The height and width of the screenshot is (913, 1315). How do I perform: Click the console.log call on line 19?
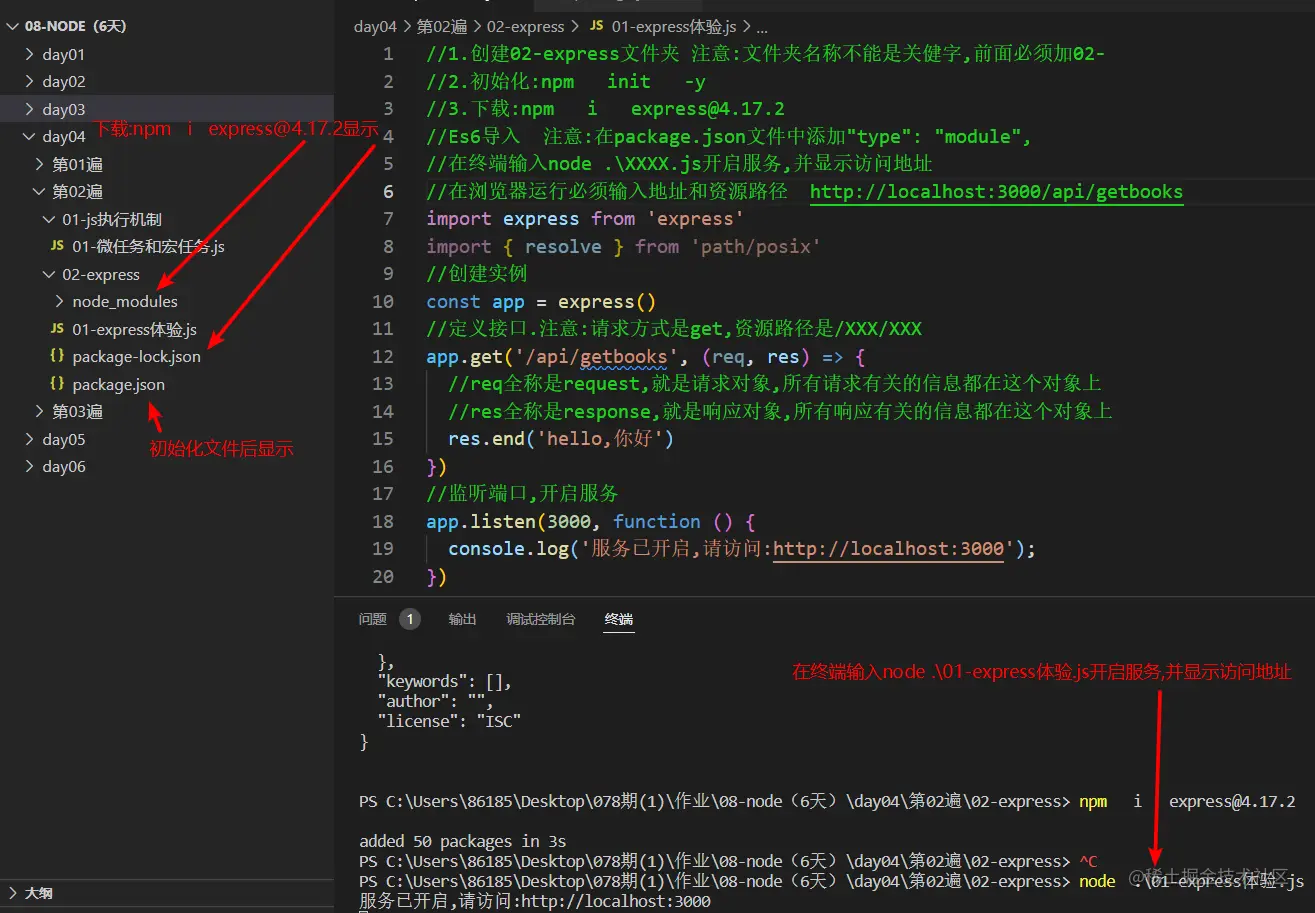pyautogui.click(x=742, y=548)
